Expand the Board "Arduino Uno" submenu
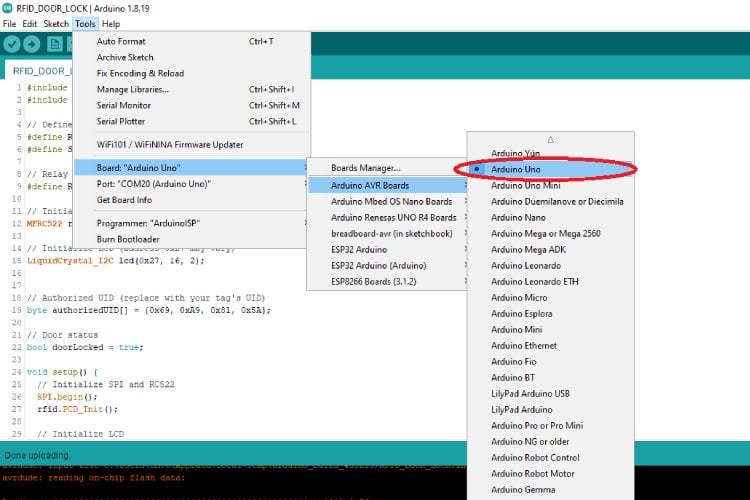Screen dimensions: 750x500 click(x=192, y=168)
